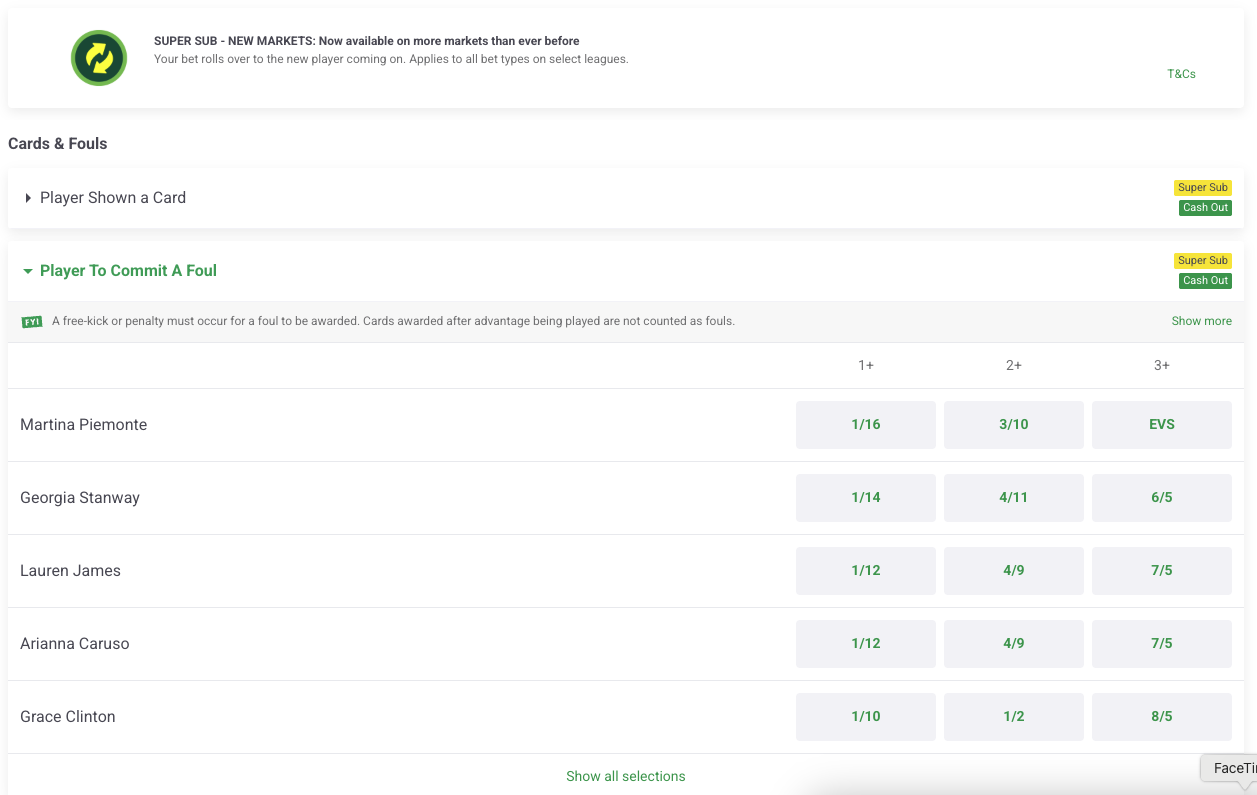
Task: Click the Super Sub badge on Player Shown a Card
Action: 1203,188
